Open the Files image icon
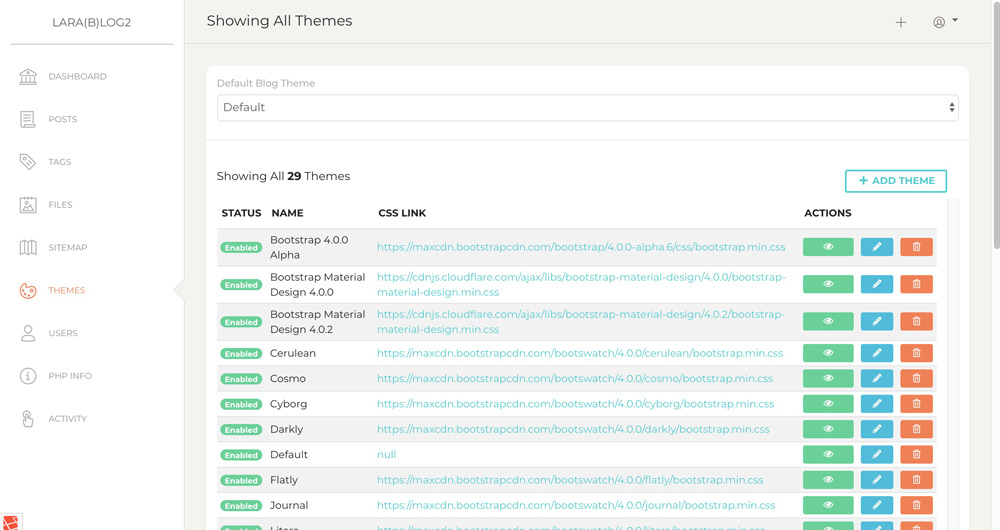This screenshot has width=1000, height=530. click(28, 205)
